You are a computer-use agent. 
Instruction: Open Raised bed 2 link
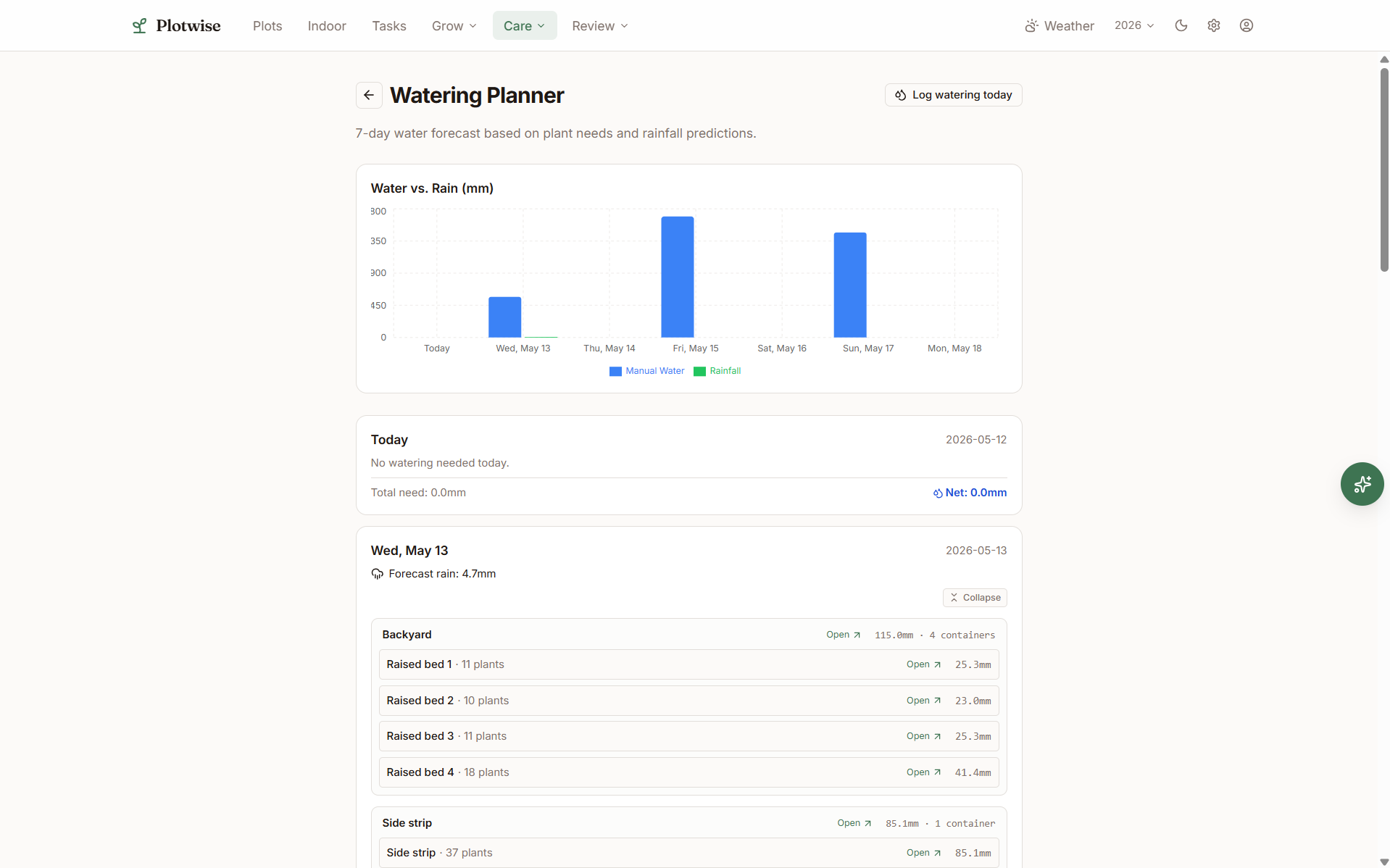click(923, 701)
